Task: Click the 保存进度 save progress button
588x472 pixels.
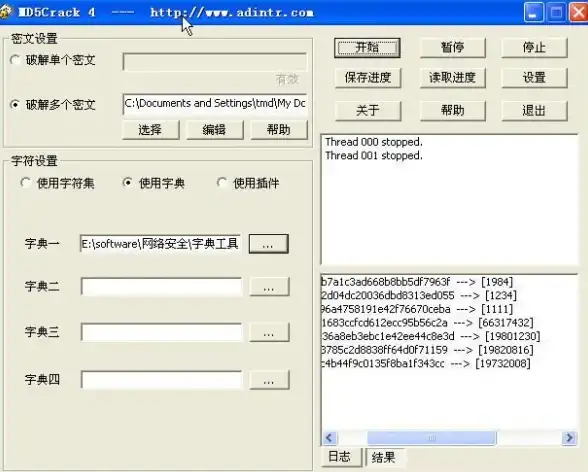Action: click(368, 78)
